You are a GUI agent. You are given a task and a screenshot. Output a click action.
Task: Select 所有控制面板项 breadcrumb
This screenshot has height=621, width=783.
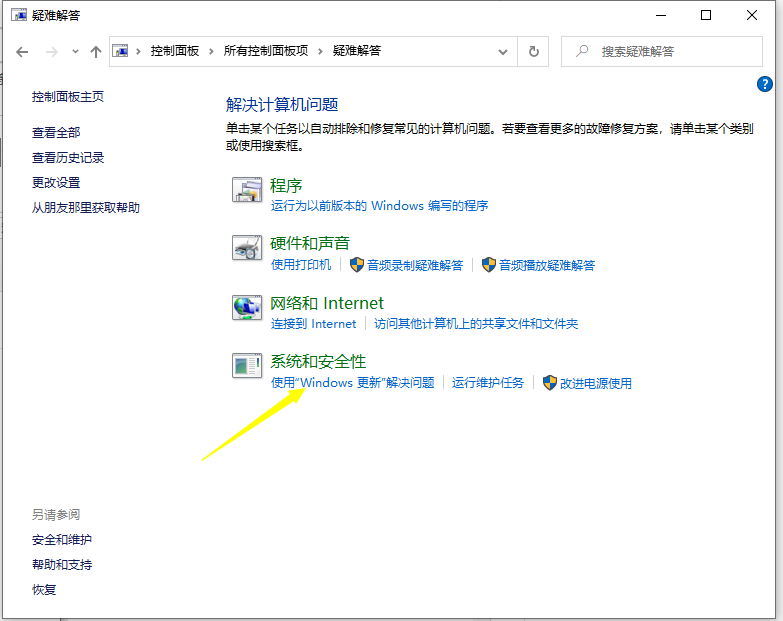pyautogui.click(x=266, y=51)
